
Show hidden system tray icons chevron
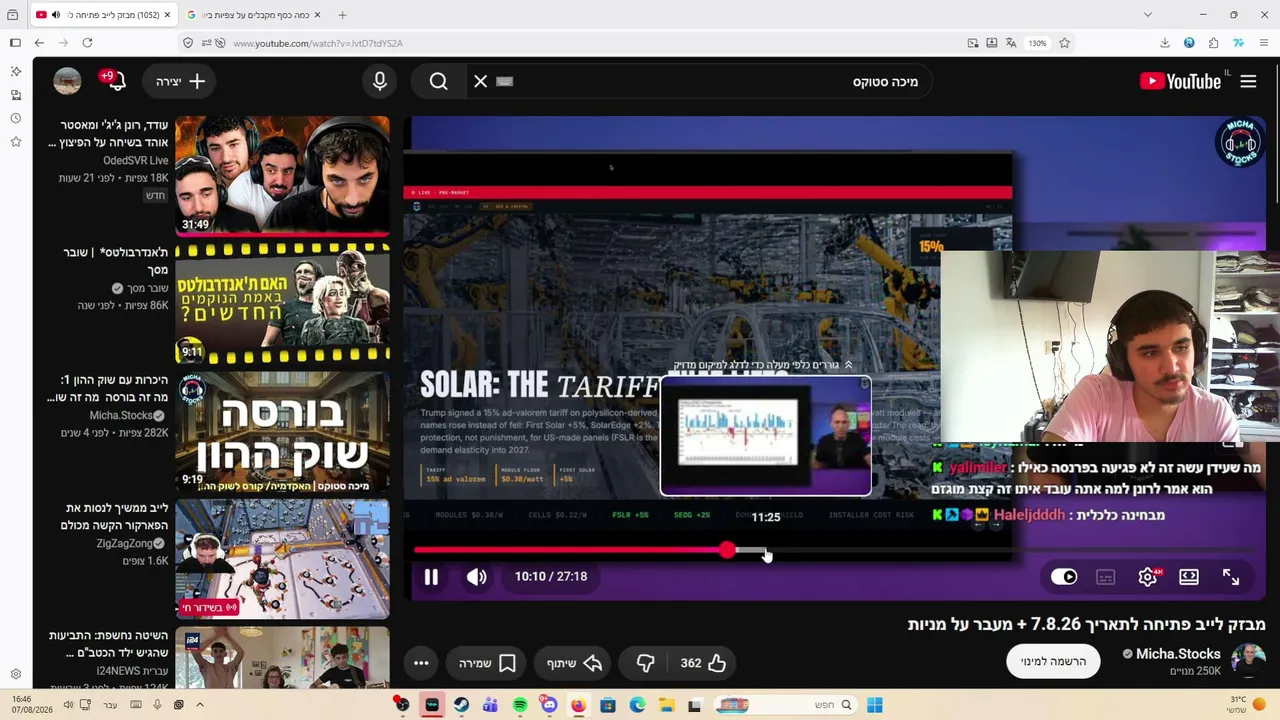[x=200, y=705]
